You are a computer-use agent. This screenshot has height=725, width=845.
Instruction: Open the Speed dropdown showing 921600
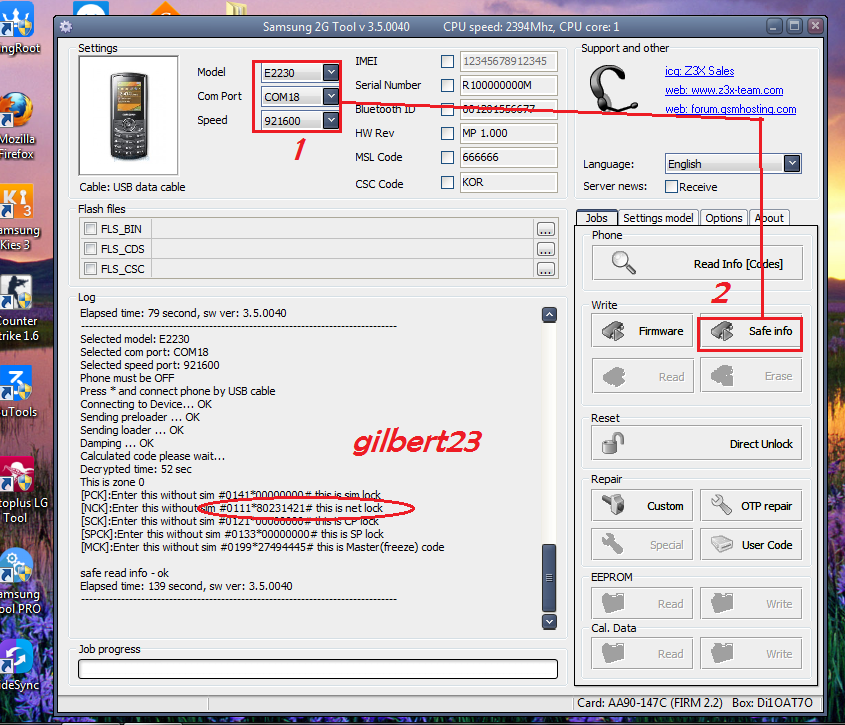pyautogui.click(x=331, y=120)
